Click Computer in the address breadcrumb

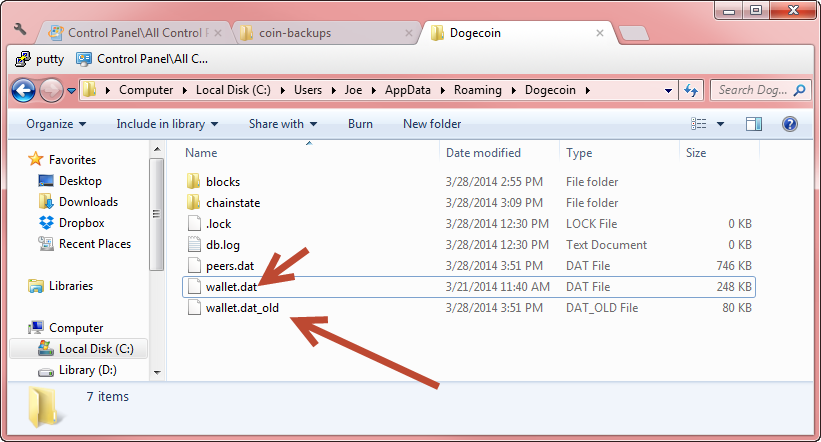(146, 90)
